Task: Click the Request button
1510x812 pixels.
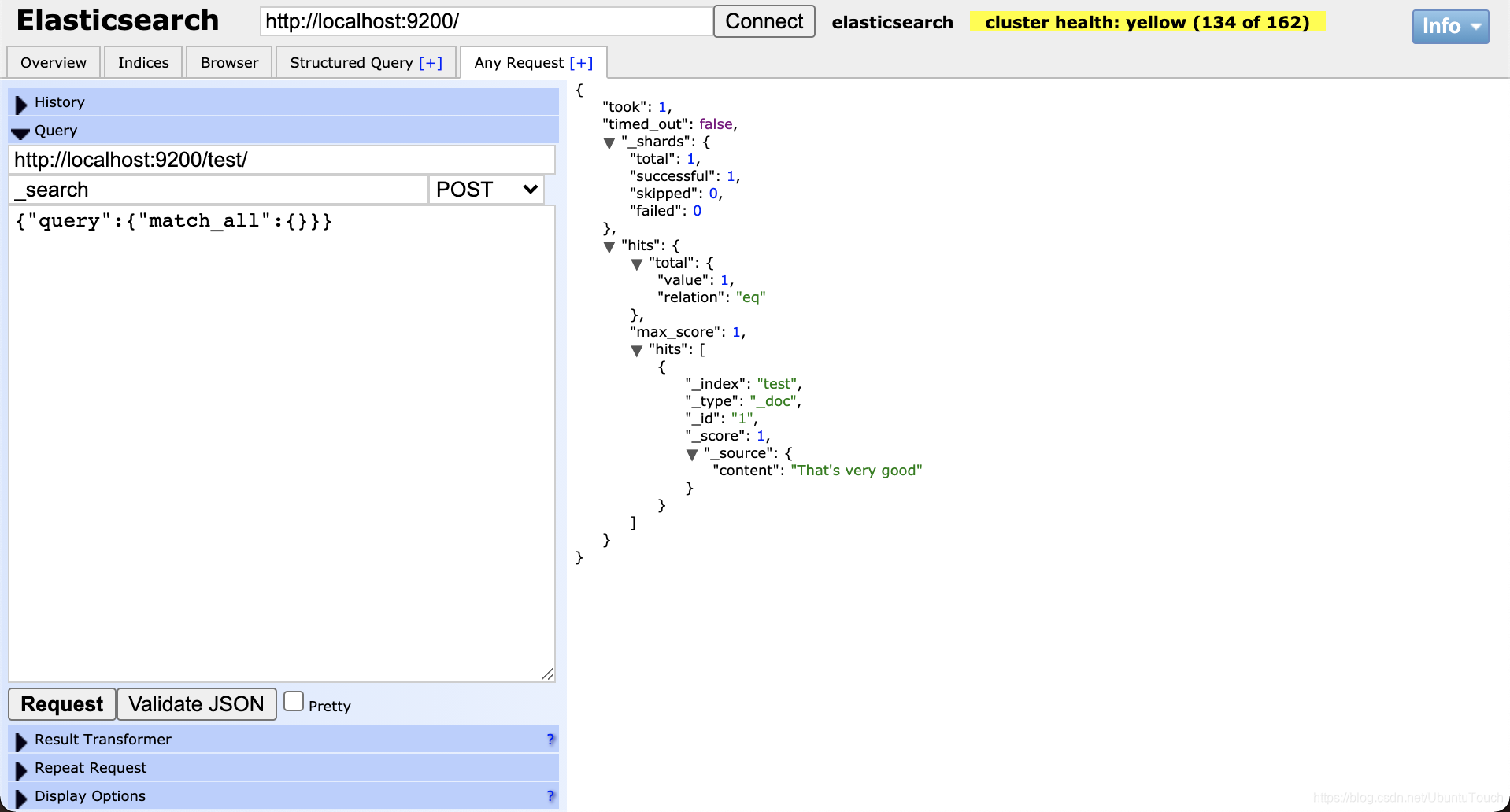Action: 61,703
